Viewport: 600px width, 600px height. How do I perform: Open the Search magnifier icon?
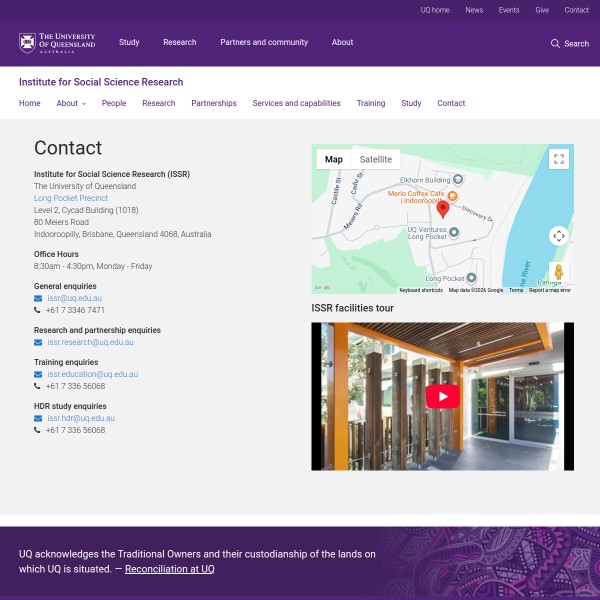[555, 43]
